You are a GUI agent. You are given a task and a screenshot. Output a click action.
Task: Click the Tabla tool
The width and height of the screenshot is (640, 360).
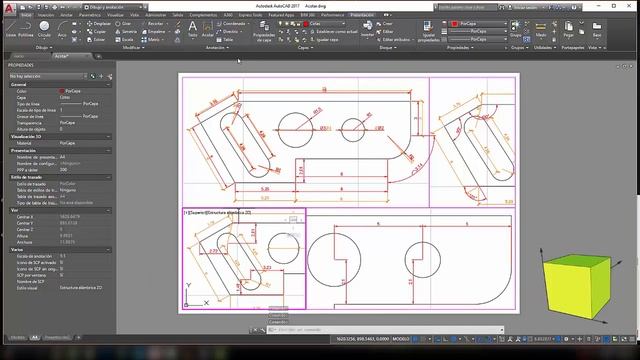225,40
